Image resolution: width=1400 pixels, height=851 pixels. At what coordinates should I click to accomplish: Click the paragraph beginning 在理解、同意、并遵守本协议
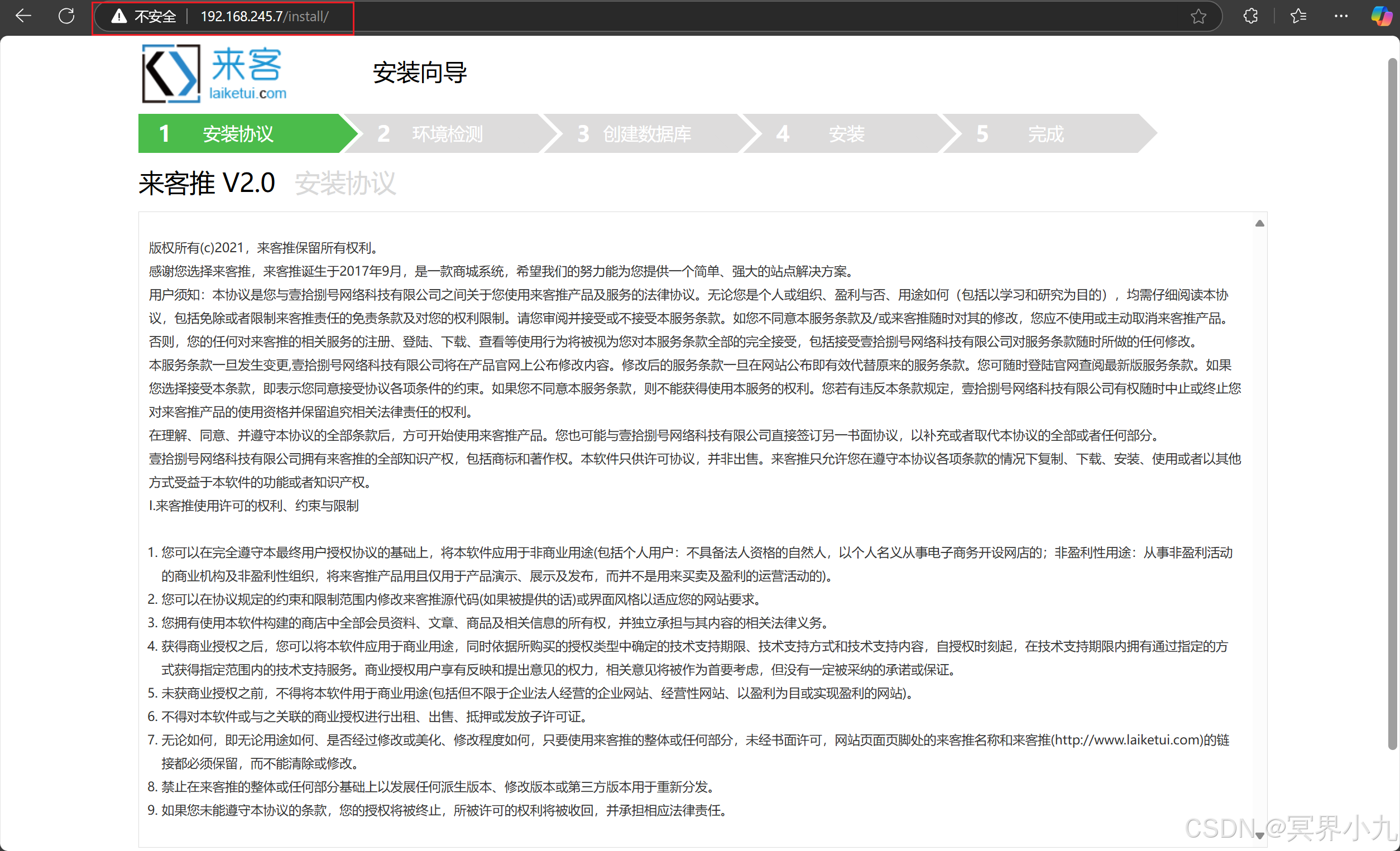click(654, 435)
